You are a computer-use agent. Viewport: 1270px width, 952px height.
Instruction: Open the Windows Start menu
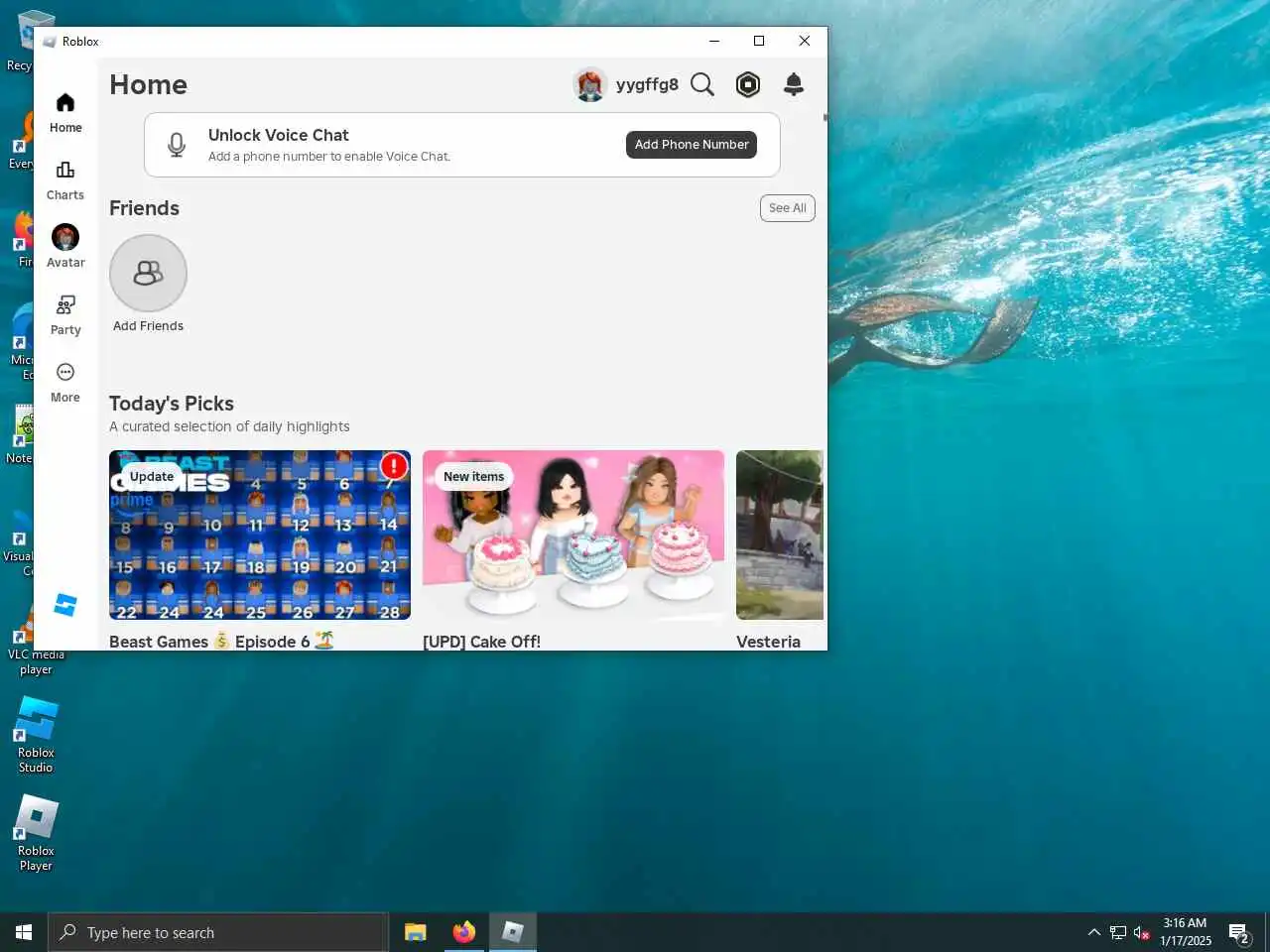coord(24,932)
